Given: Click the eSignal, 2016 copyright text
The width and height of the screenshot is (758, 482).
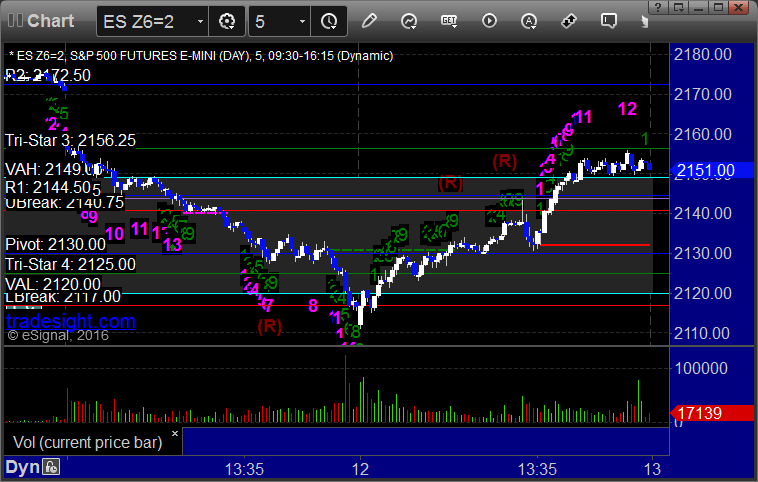Looking at the screenshot, I should [58, 336].
